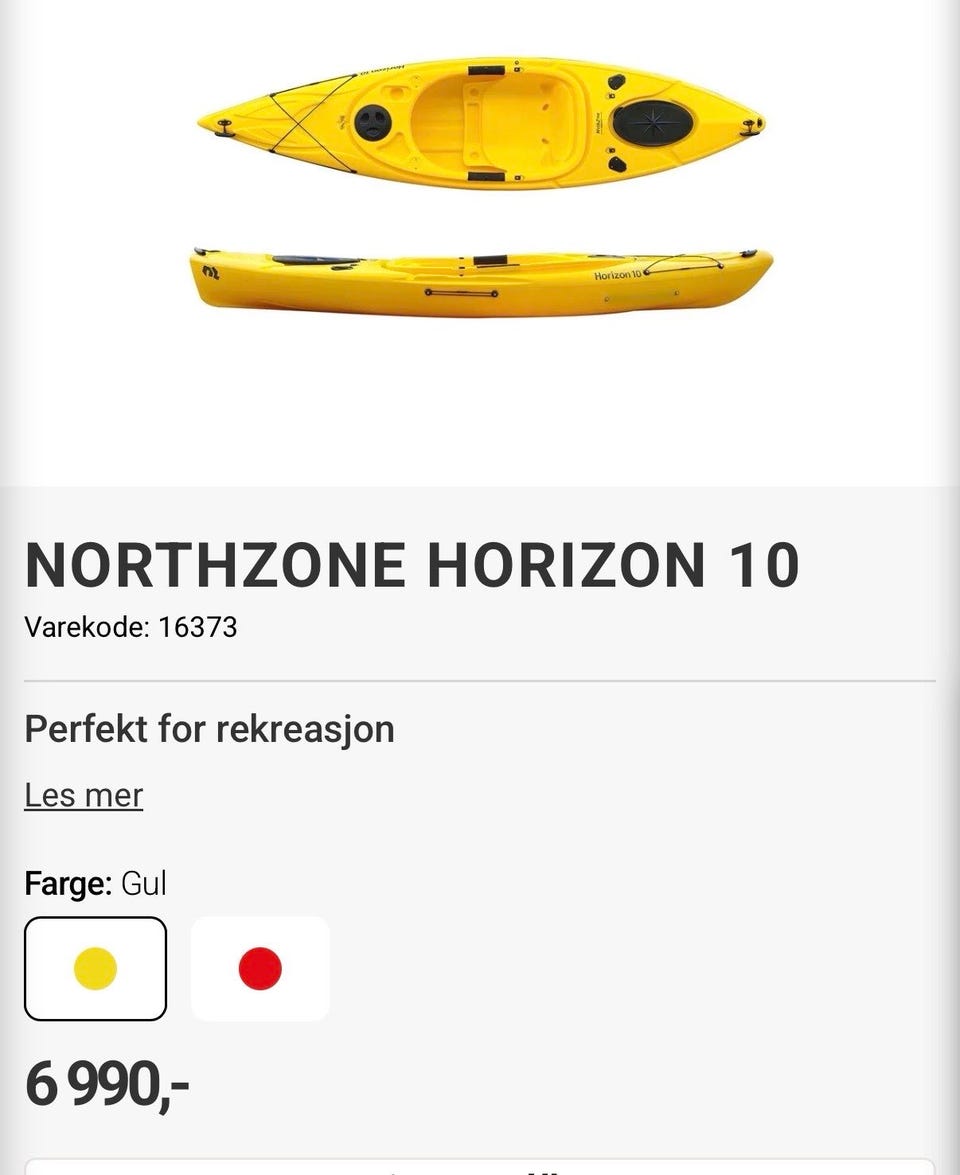This screenshot has height=1175, width=960.
Task: Click the kayak cockpit seat area
Action: pos(500,122)
